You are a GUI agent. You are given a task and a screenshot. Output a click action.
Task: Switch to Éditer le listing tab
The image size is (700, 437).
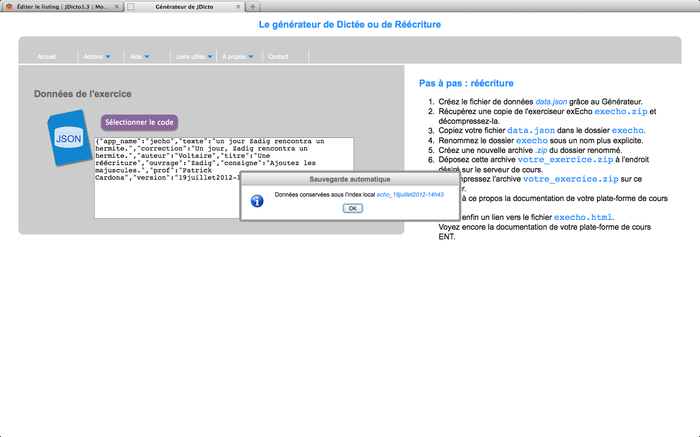point(60,6)
